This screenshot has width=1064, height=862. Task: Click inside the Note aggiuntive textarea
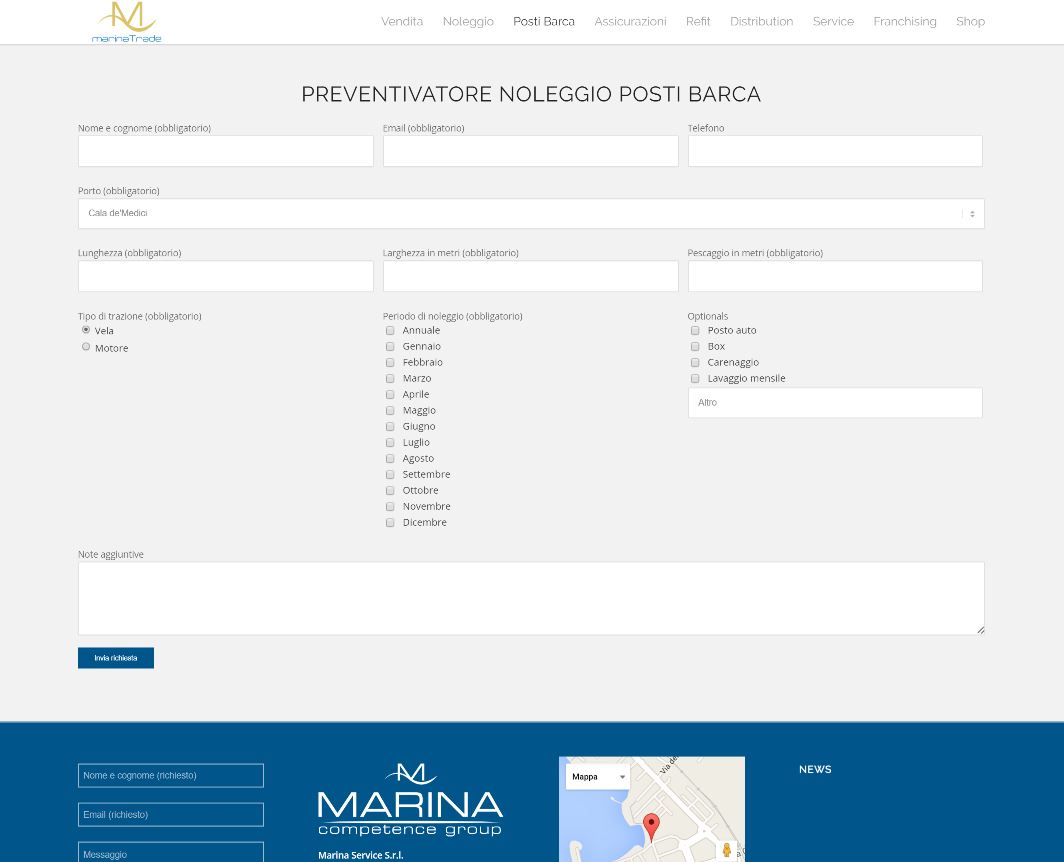(x=531, y=599)
